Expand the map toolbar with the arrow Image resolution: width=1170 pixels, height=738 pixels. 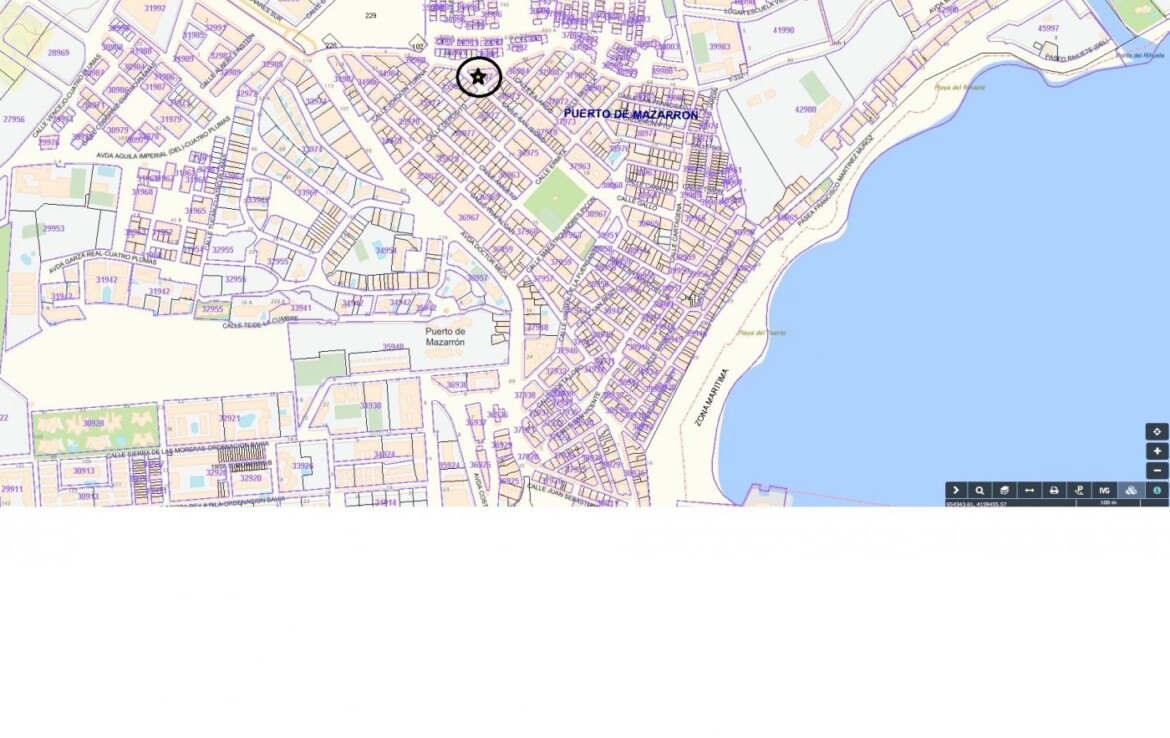click(x=956, y=490)
